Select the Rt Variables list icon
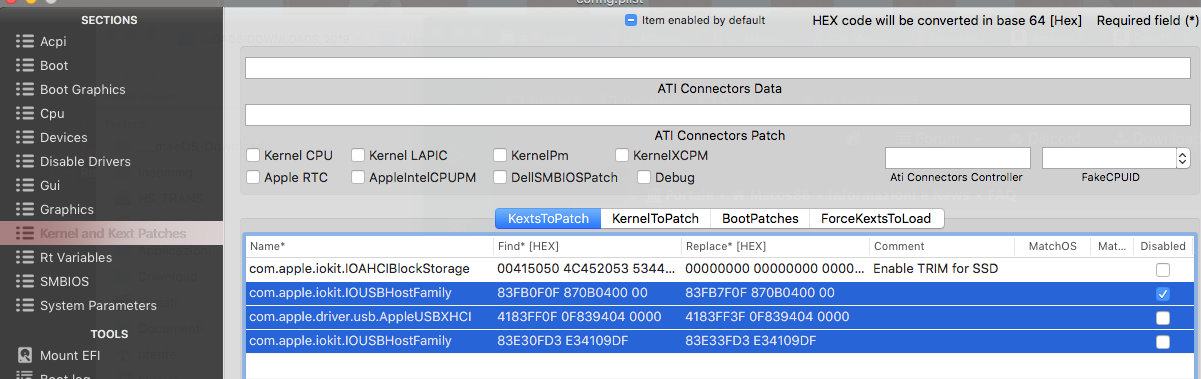 [x=25, y=257]
